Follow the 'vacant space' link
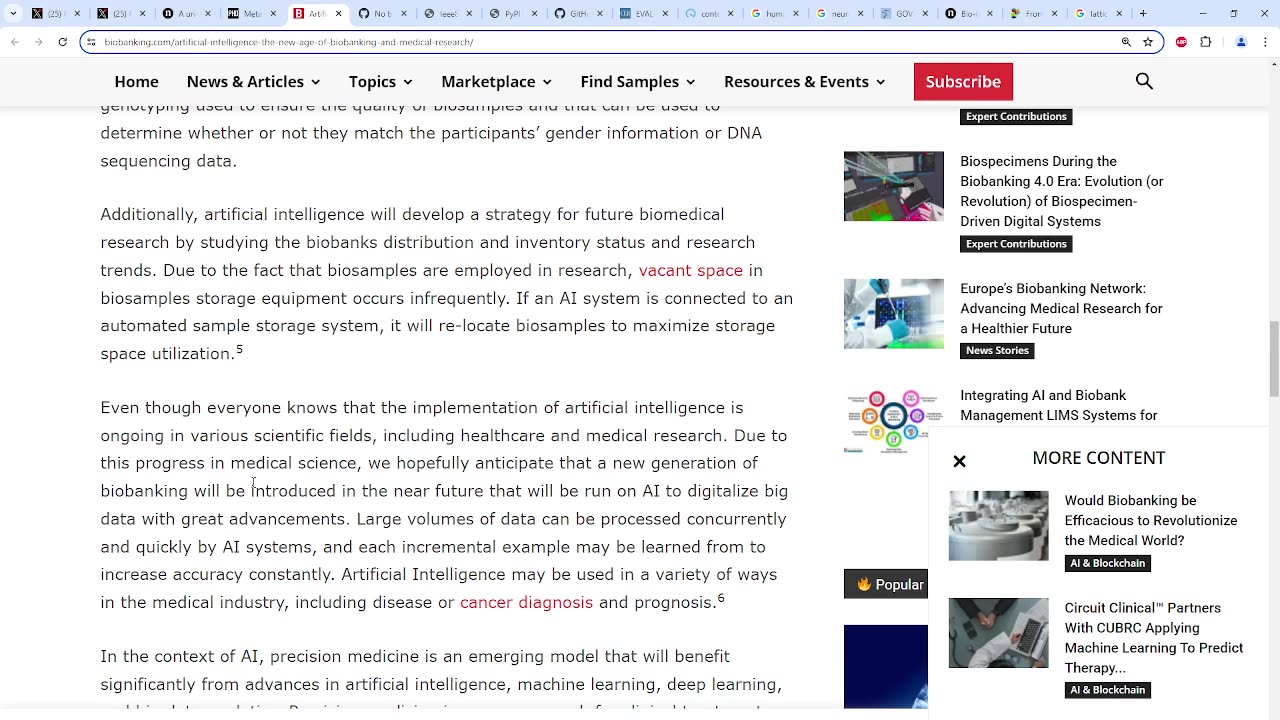 (691, 270)
